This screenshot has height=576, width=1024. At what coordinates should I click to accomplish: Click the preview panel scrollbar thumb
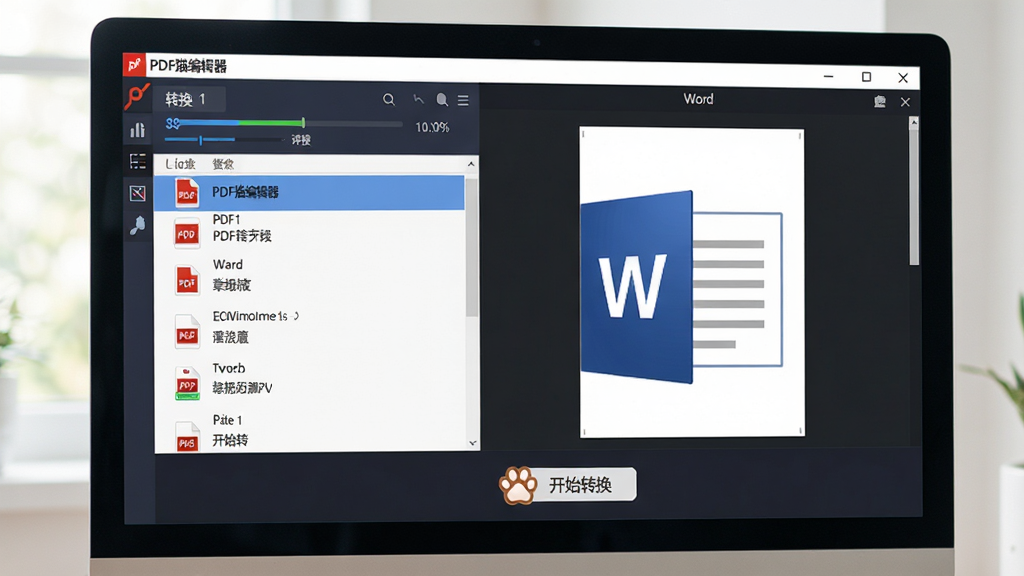pyautogui.click(x=914, y=197)
